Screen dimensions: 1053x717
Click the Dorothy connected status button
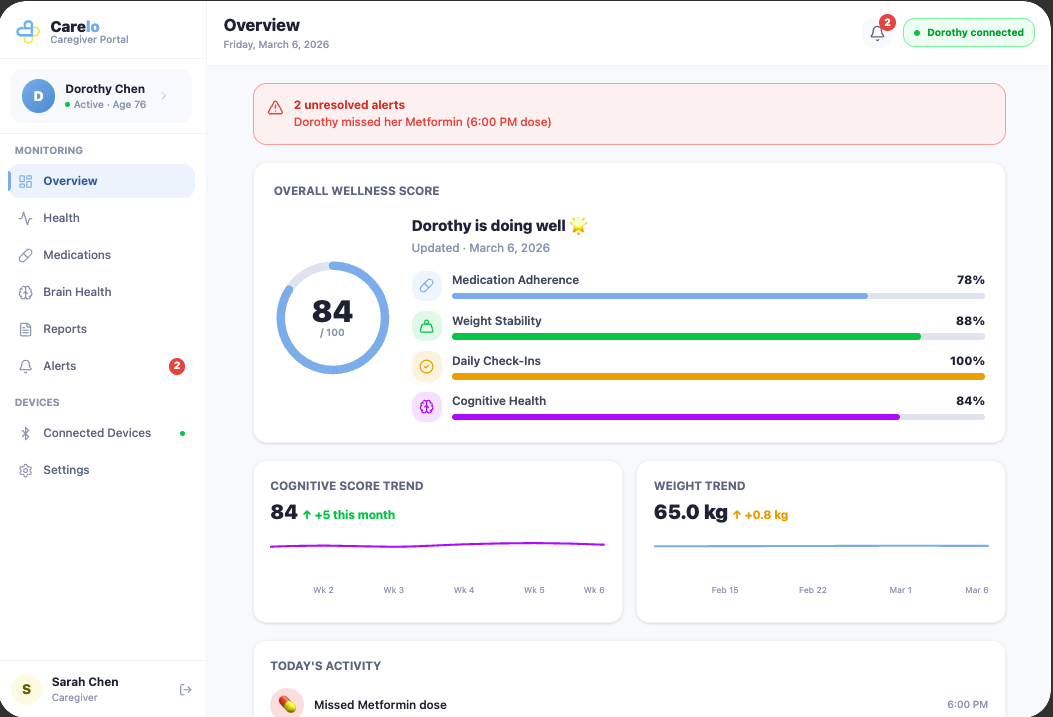(x=968, y=32)
